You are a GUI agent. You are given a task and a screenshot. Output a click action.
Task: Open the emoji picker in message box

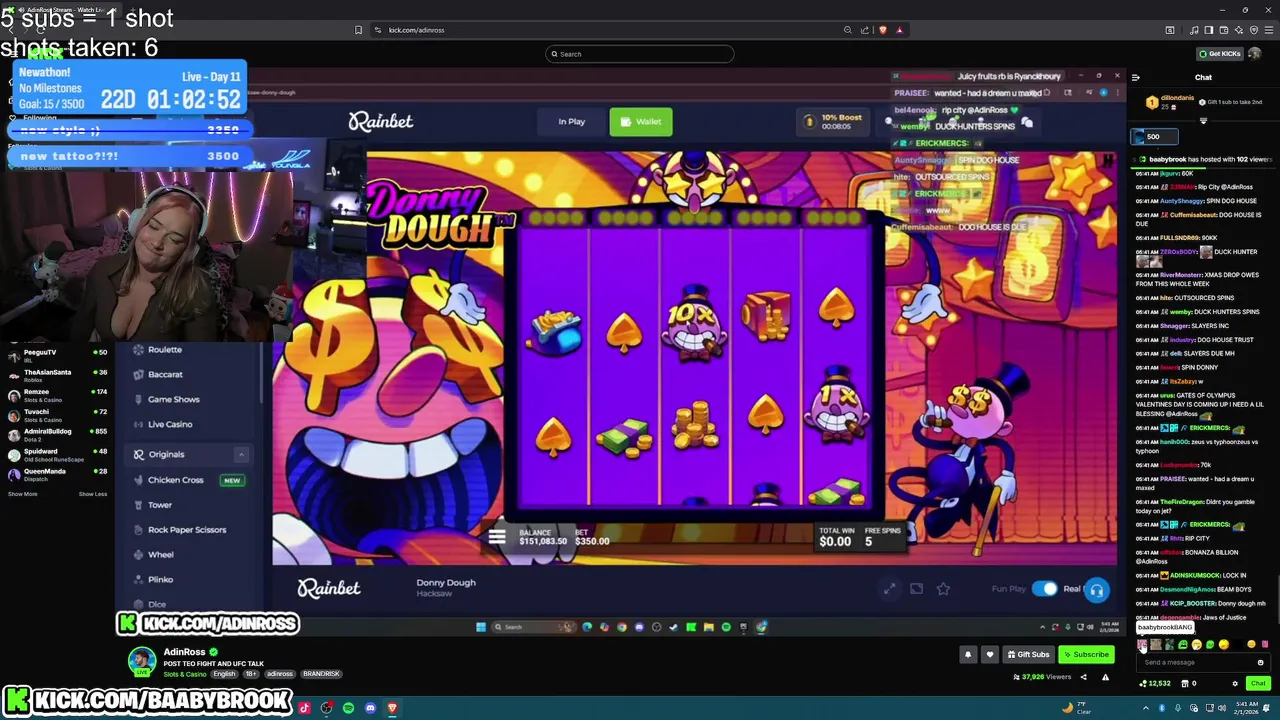click(1260, 662)
